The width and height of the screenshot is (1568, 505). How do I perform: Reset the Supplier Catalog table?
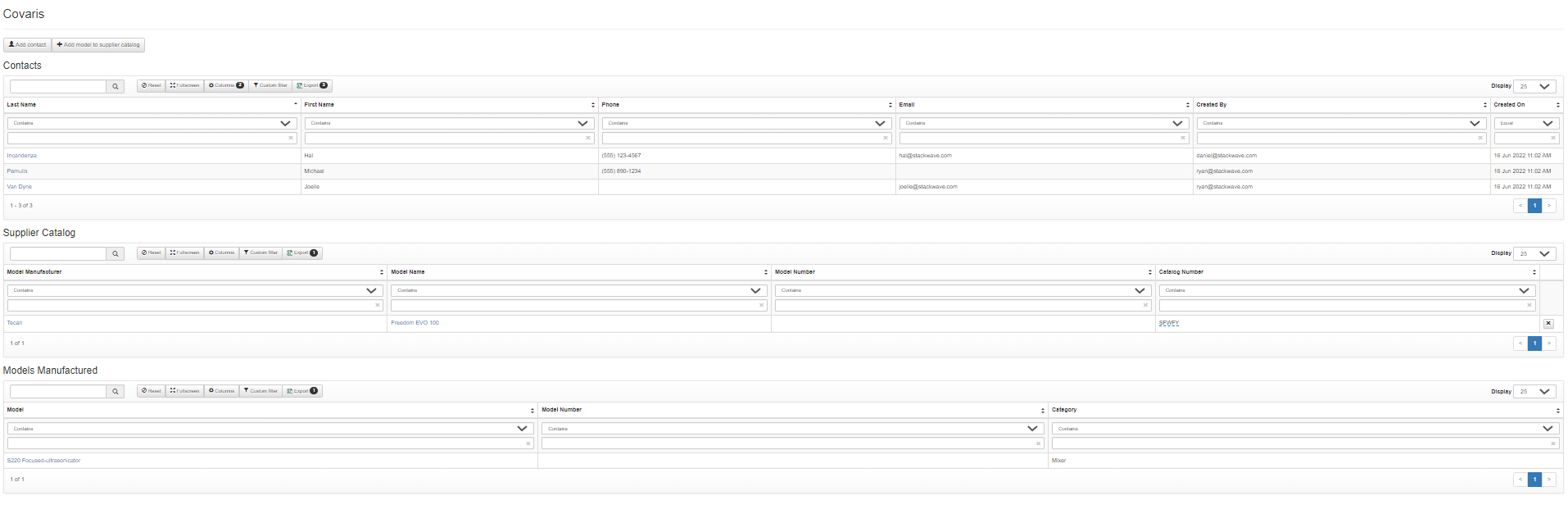coord(151,252)
